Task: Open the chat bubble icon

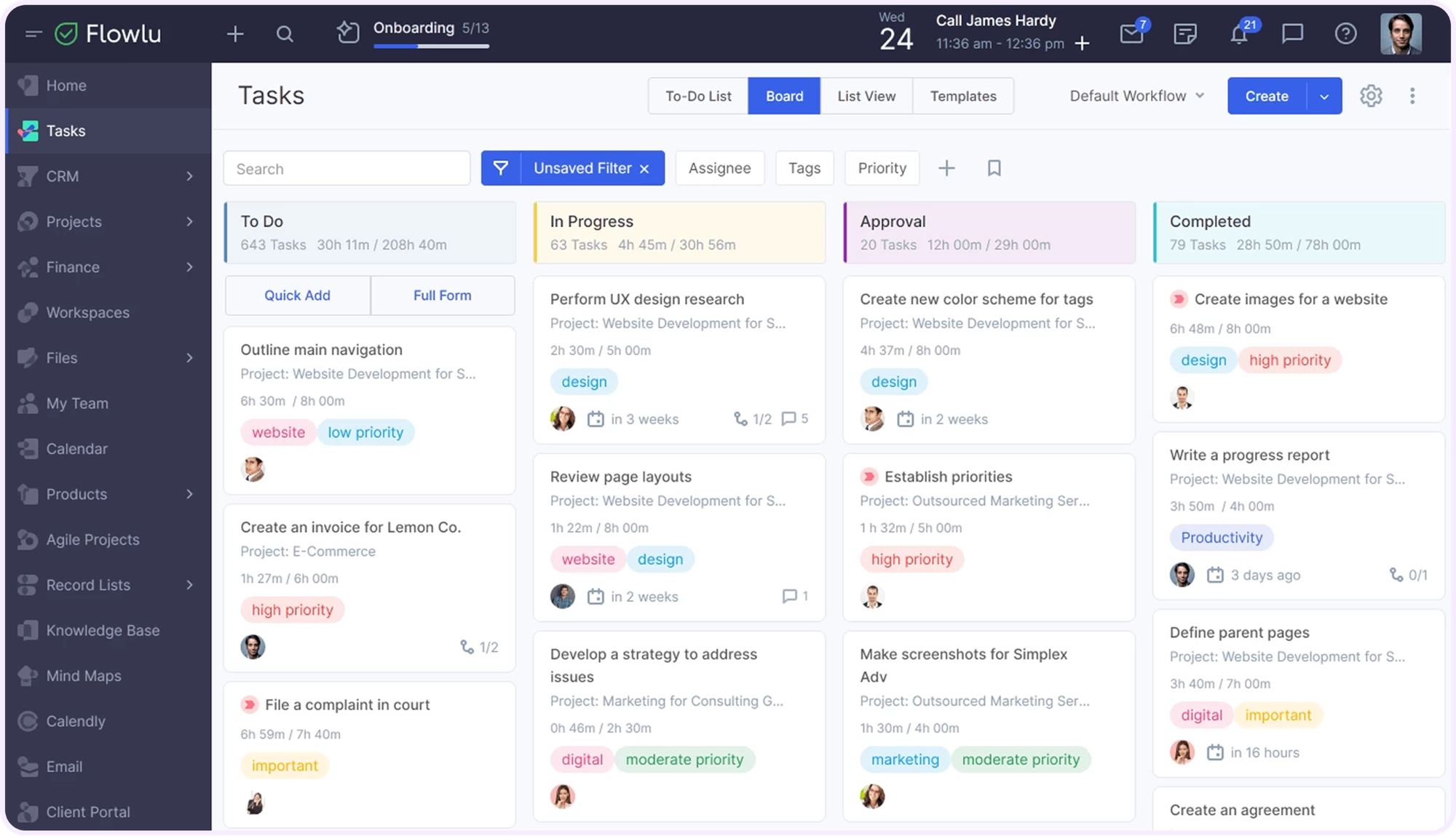Action: click(1292, 33)
